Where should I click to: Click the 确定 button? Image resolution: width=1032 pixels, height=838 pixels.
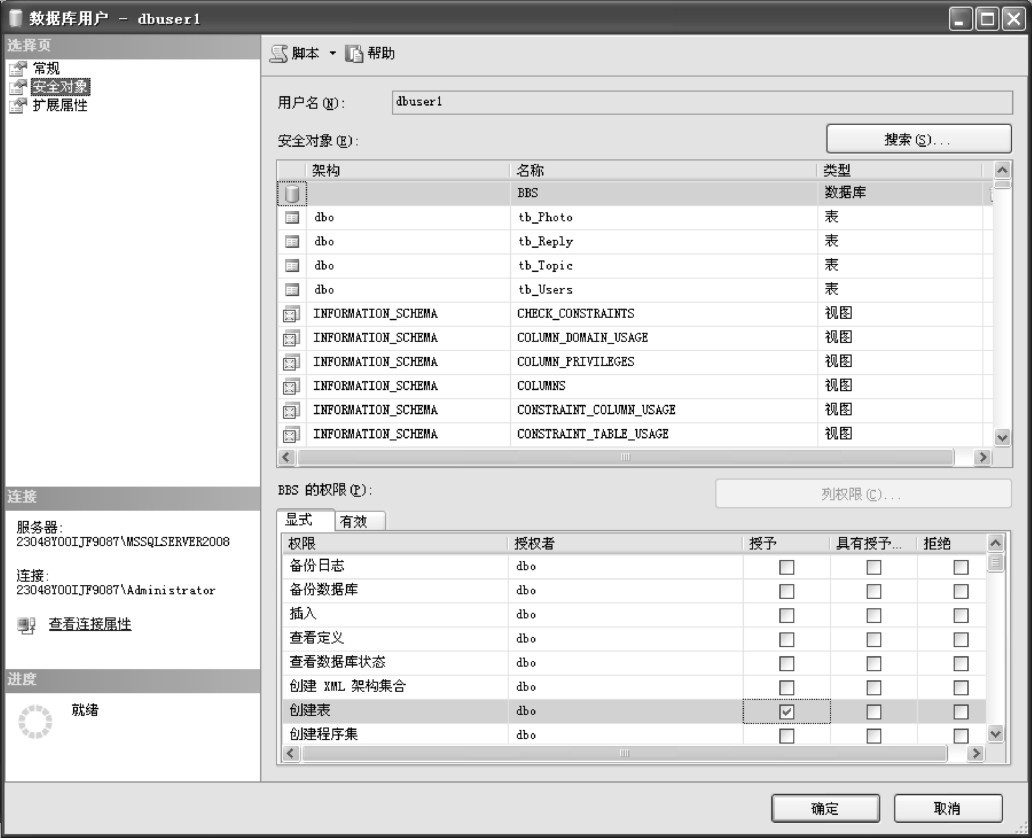[x=825, y=809]
